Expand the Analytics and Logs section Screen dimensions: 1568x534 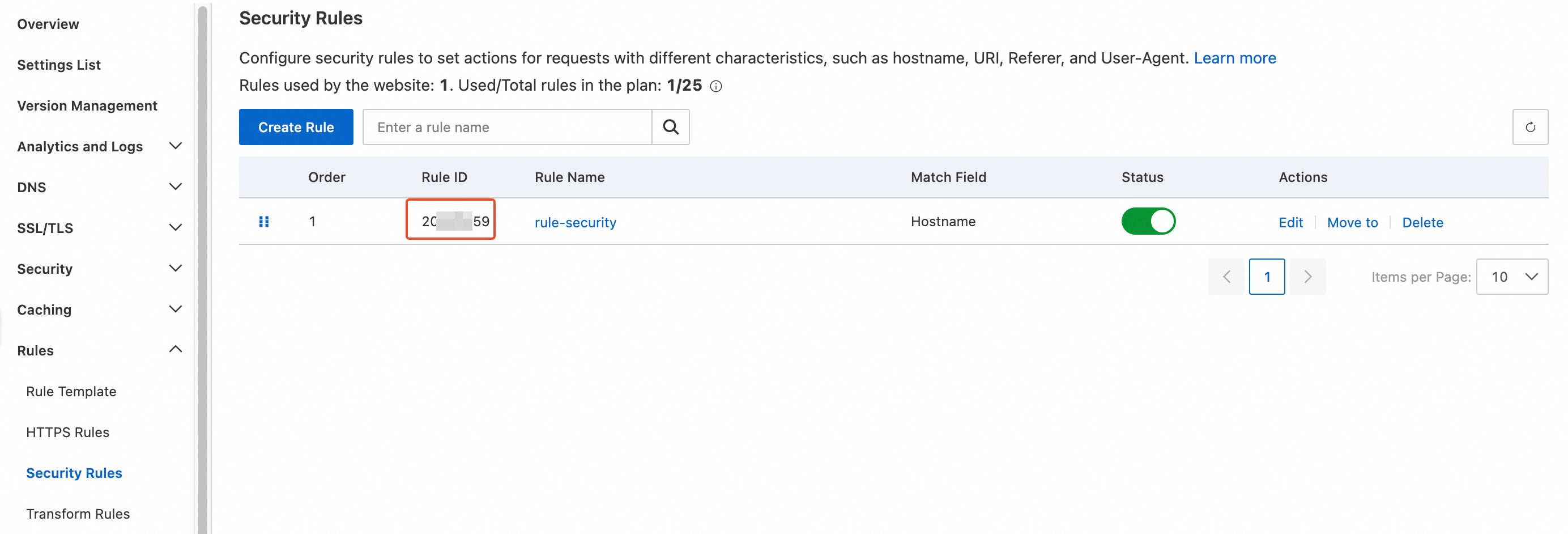(x=175, y=146)
